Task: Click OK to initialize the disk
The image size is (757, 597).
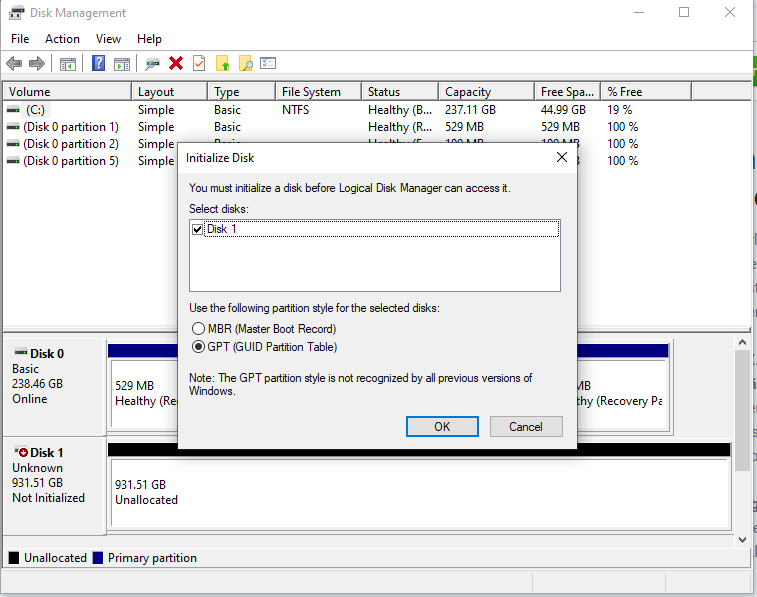Action: point(442,427)
